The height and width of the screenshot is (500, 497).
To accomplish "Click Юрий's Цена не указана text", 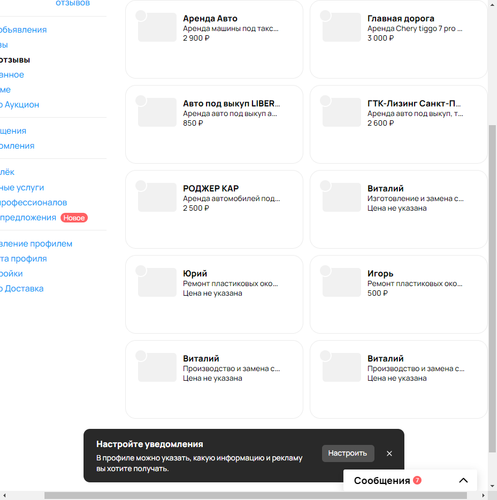I will click(212, 293).
